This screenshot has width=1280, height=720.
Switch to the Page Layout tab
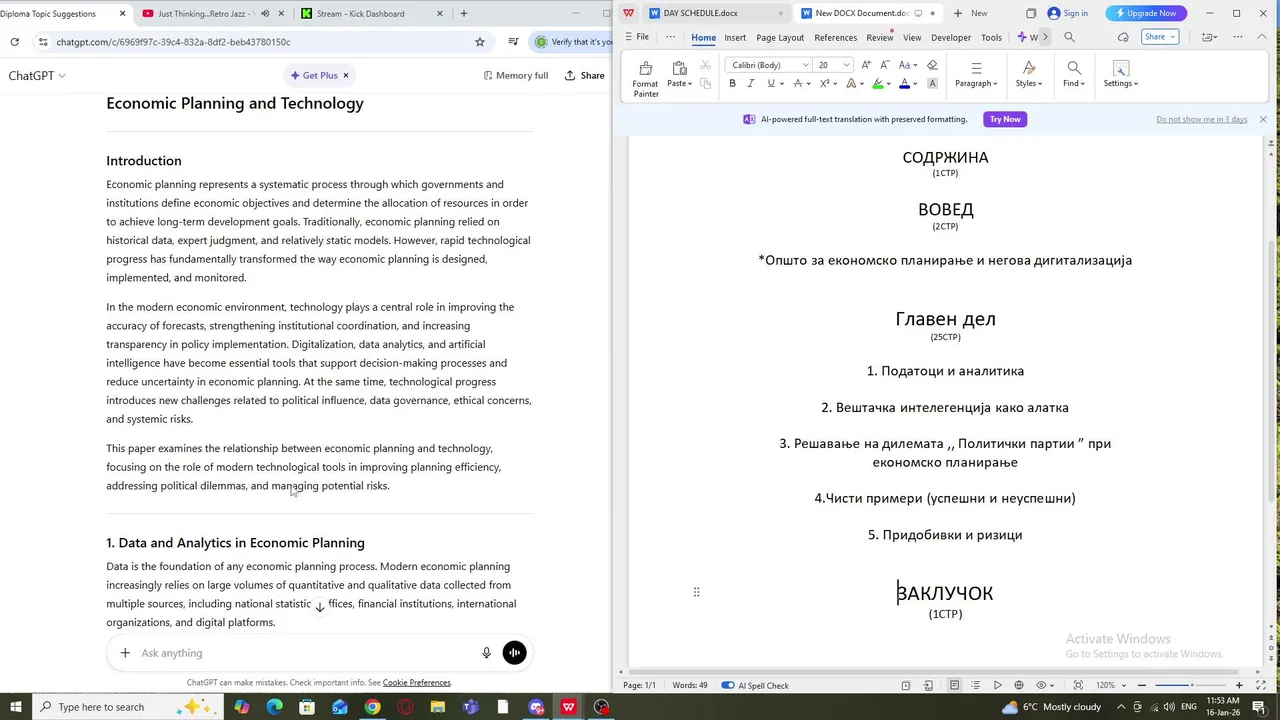(780, 37)
